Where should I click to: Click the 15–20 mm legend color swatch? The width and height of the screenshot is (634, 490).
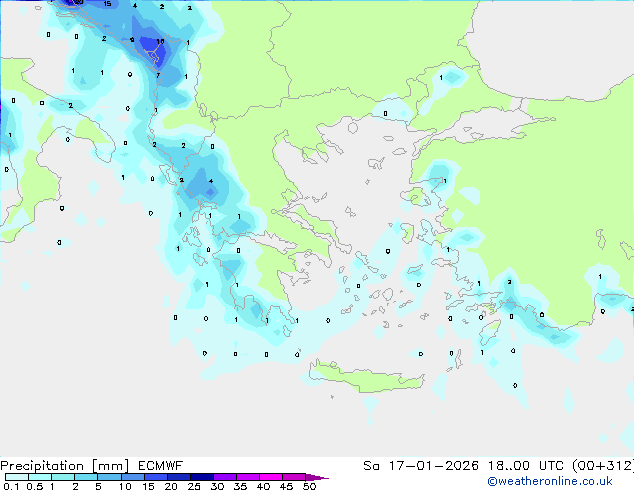coord(155,477)
